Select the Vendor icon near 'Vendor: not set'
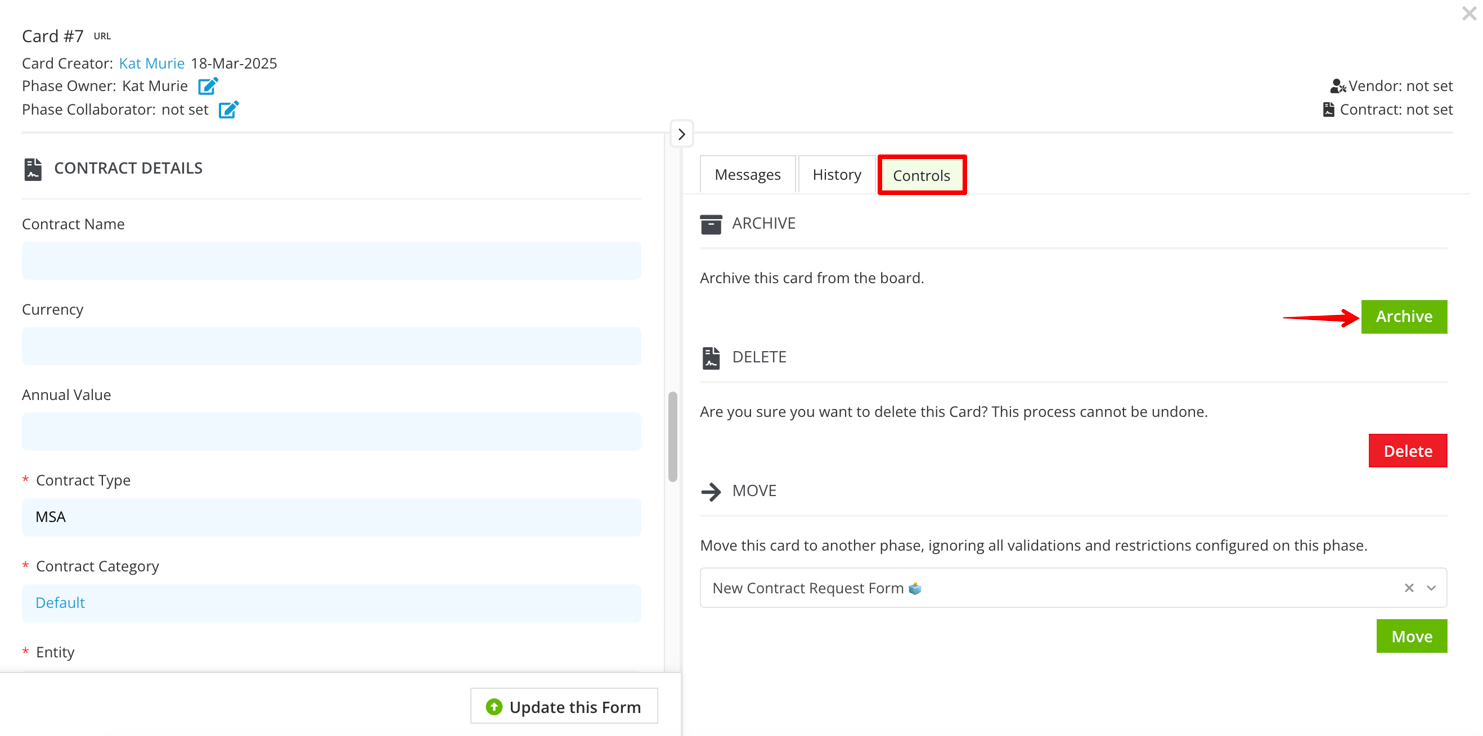 click(x=1337, y=86)
